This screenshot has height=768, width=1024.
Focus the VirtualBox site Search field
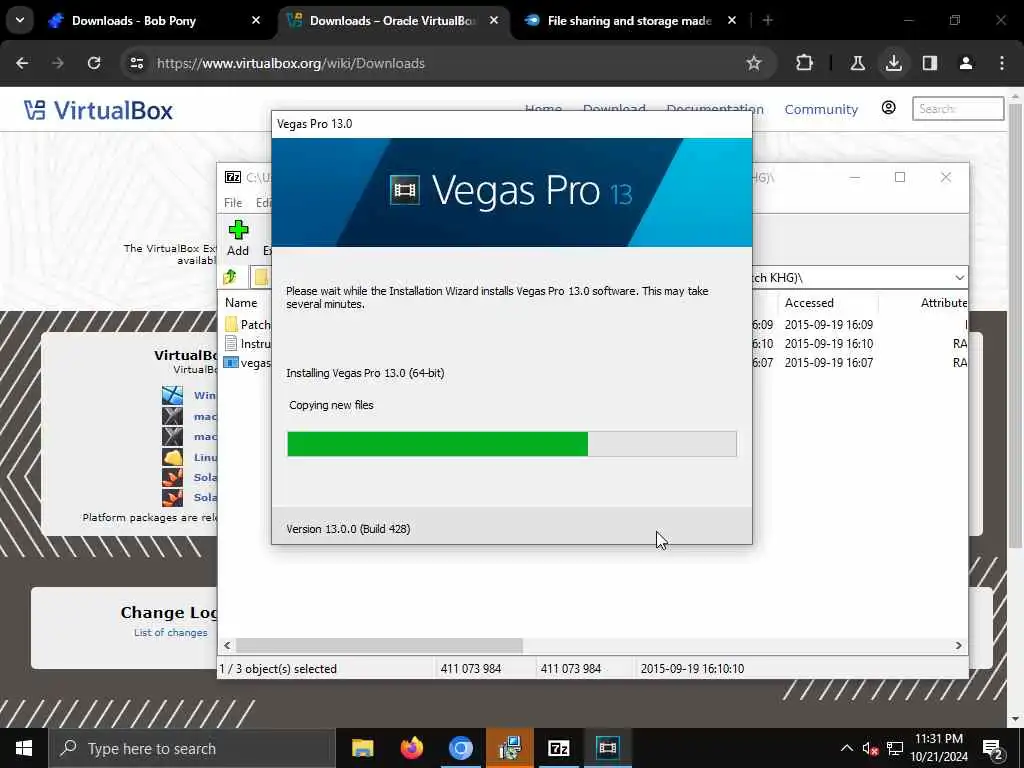pos(958,108)
